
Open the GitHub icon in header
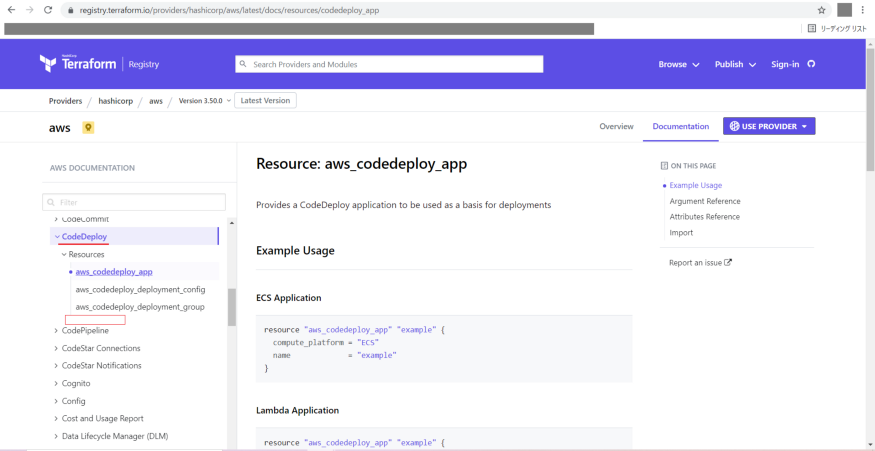click(x=811, y=64)
